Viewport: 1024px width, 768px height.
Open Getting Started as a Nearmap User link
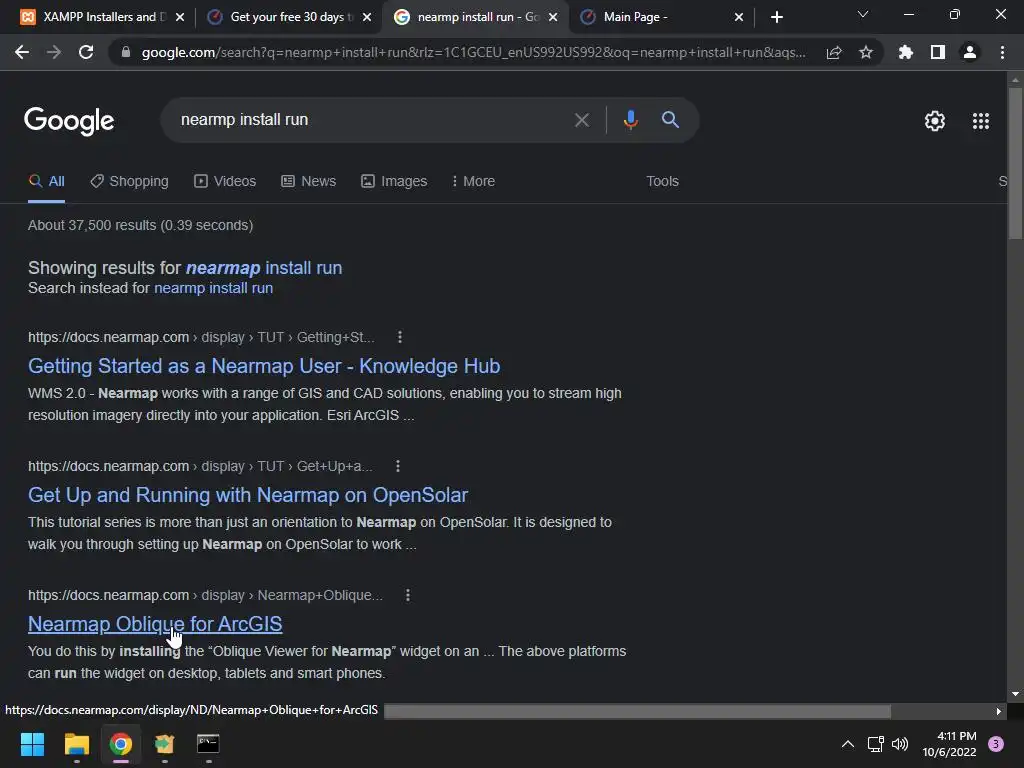click(x=264, y=366)
